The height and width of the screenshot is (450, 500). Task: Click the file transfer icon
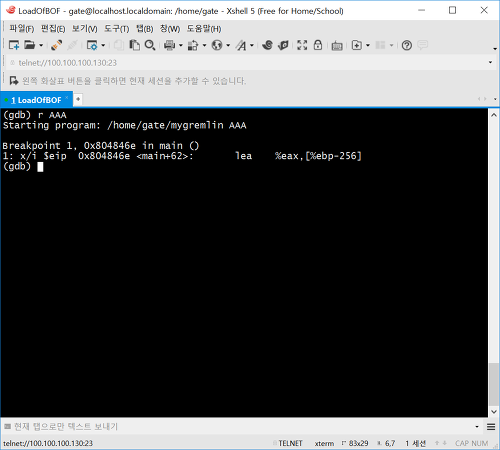click(193, 45)
